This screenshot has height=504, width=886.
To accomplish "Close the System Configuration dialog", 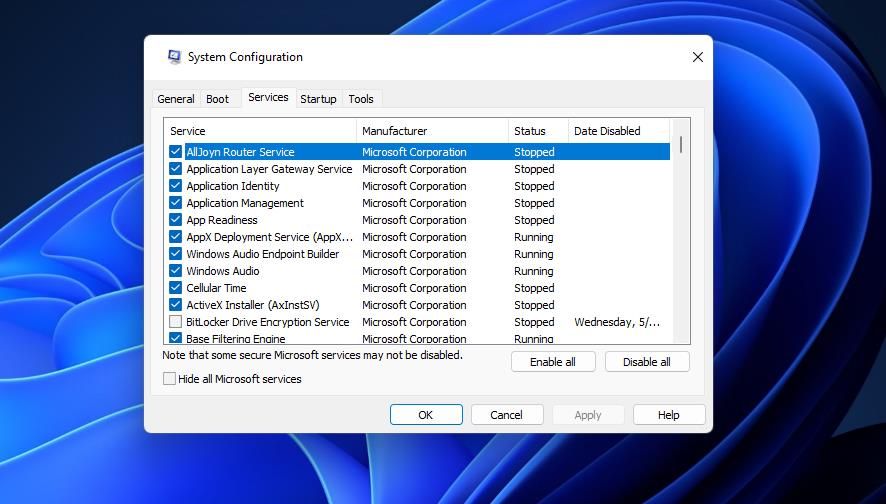I will [698, 57].
